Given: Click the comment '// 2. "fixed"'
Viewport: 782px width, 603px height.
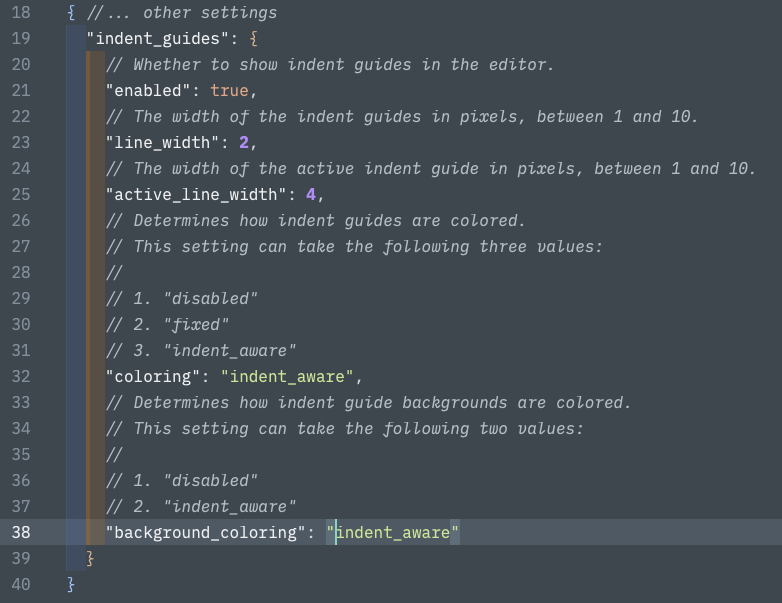Looking at the screenshot, I should 168,325.
